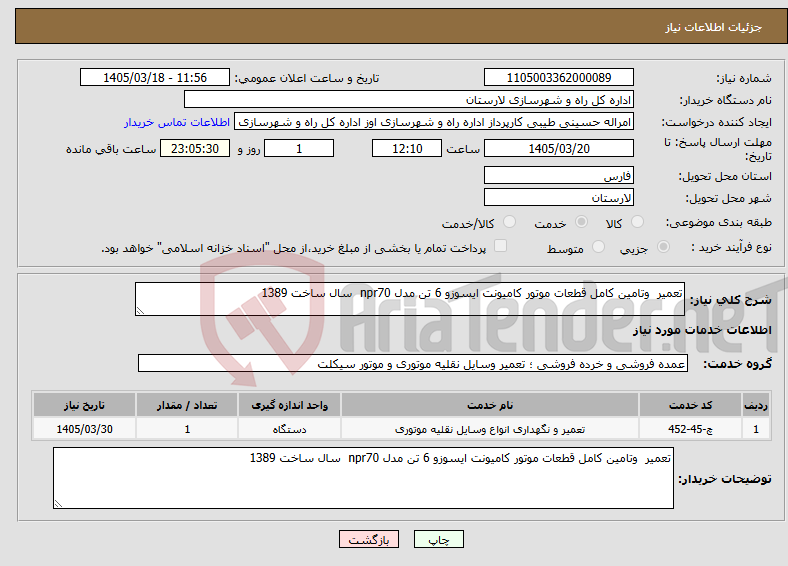Open the اطلاعات تماس خریدار link

pyautogui.click(x=177, y=122)
